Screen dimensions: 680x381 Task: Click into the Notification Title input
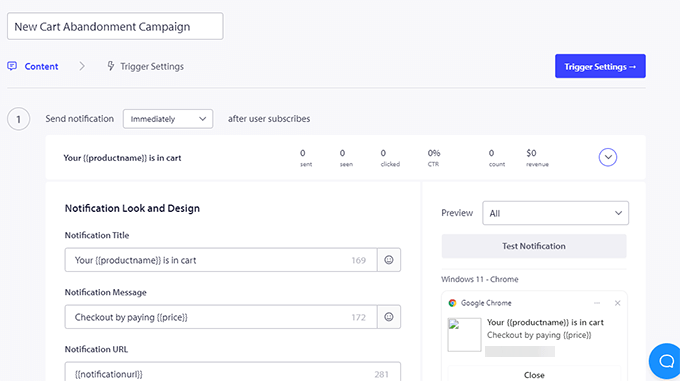pos(221,260)
